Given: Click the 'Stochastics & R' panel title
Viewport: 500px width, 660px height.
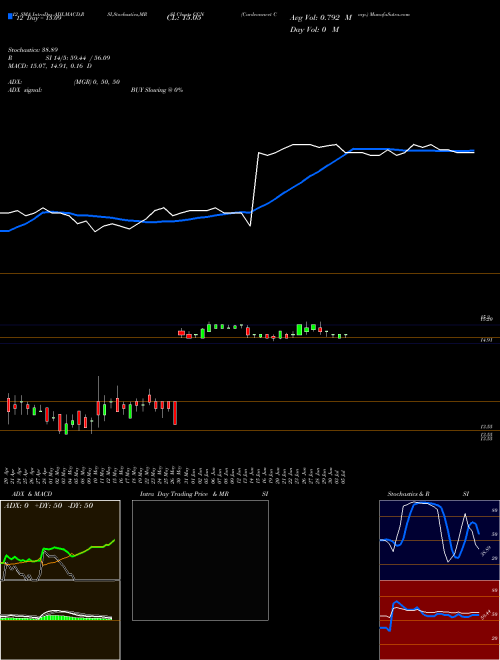Looking at the screenshot, I should 408,494.
